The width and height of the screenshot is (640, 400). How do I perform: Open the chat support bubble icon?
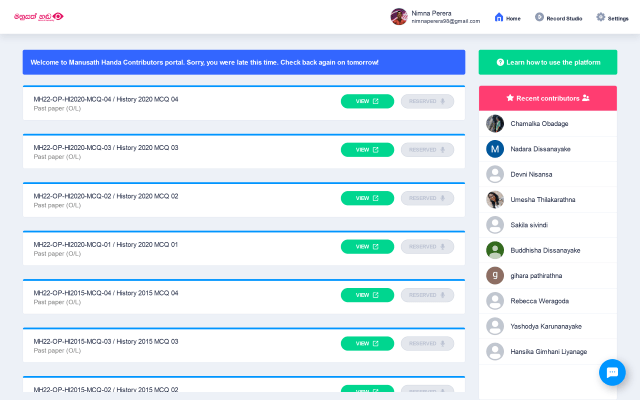tap(612, 372)
